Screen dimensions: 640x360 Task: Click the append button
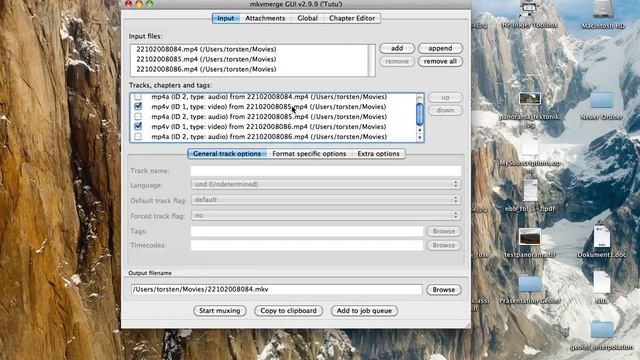coord(440,48)
